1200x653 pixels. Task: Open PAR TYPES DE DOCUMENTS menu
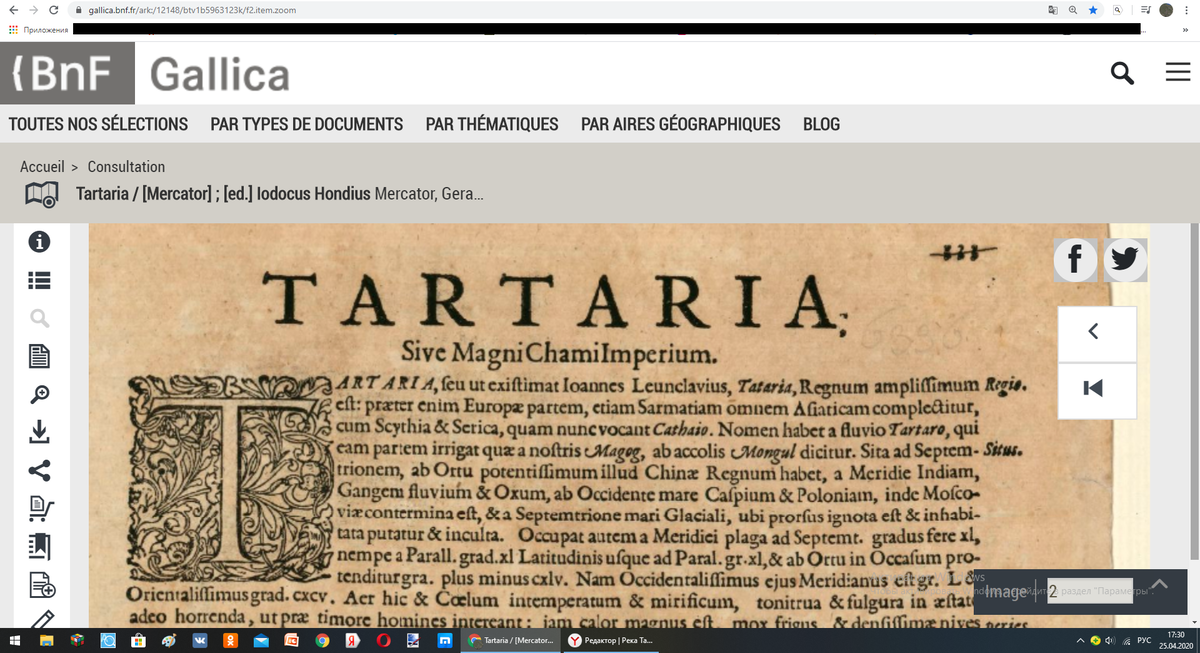[x=307, y=124]
